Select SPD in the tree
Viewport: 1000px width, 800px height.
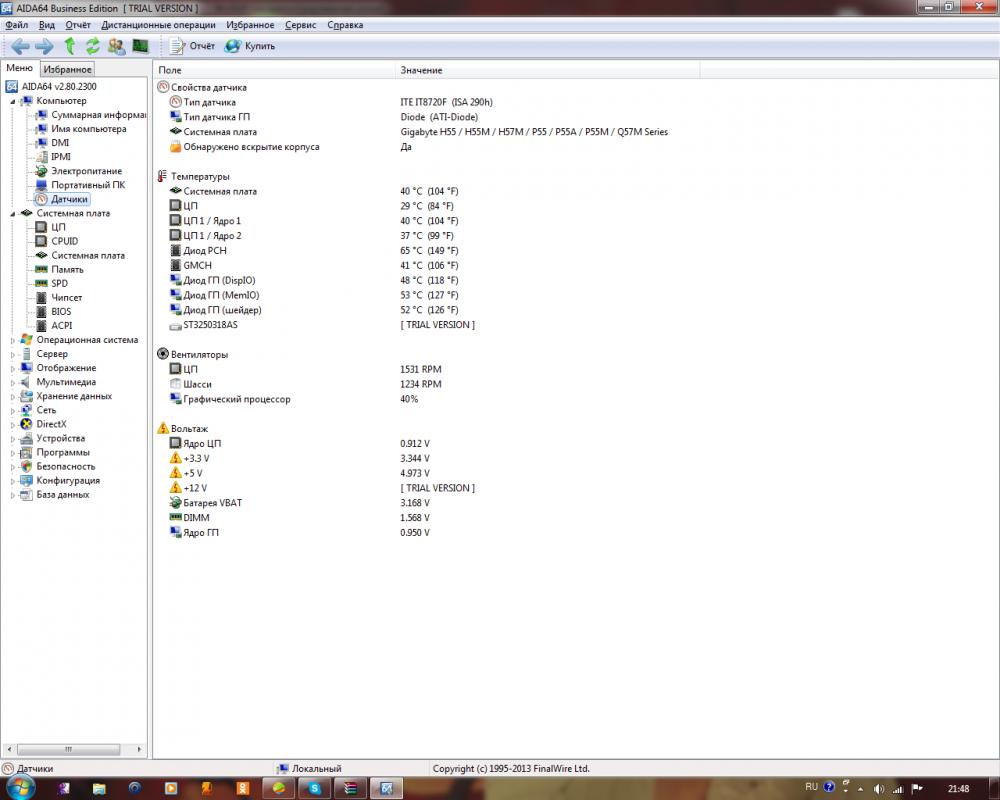(x=52, y=283)
